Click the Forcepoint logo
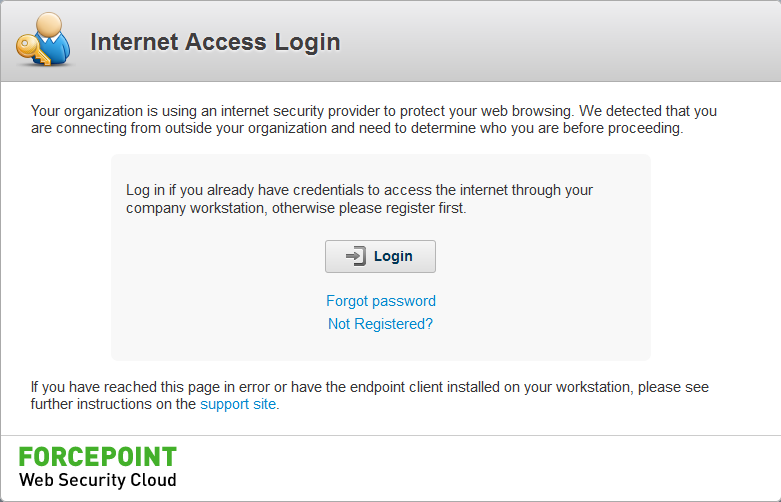This screenshot has height=502, width=781. click(98, 468)
